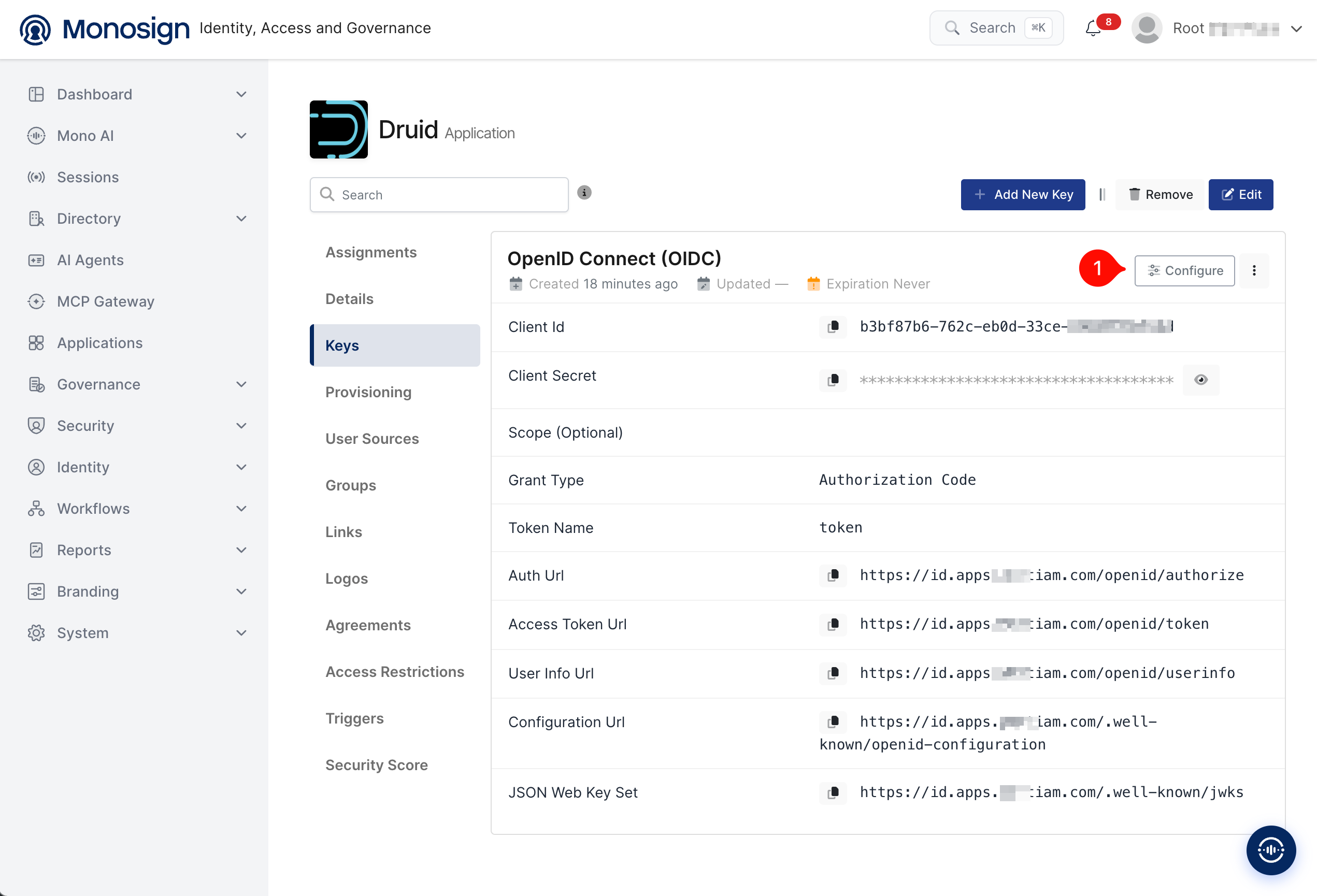Viewport: 1317px width, 896px height.
Task: Switch to the Provisioning tab
Action: click(368, 392)
